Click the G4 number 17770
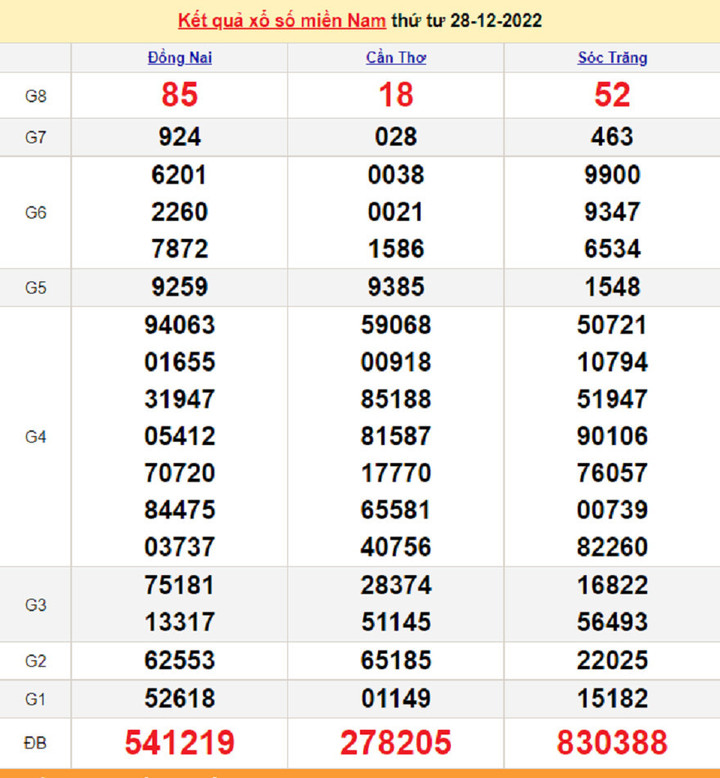720x778 pixels. (x=396, y=473)
